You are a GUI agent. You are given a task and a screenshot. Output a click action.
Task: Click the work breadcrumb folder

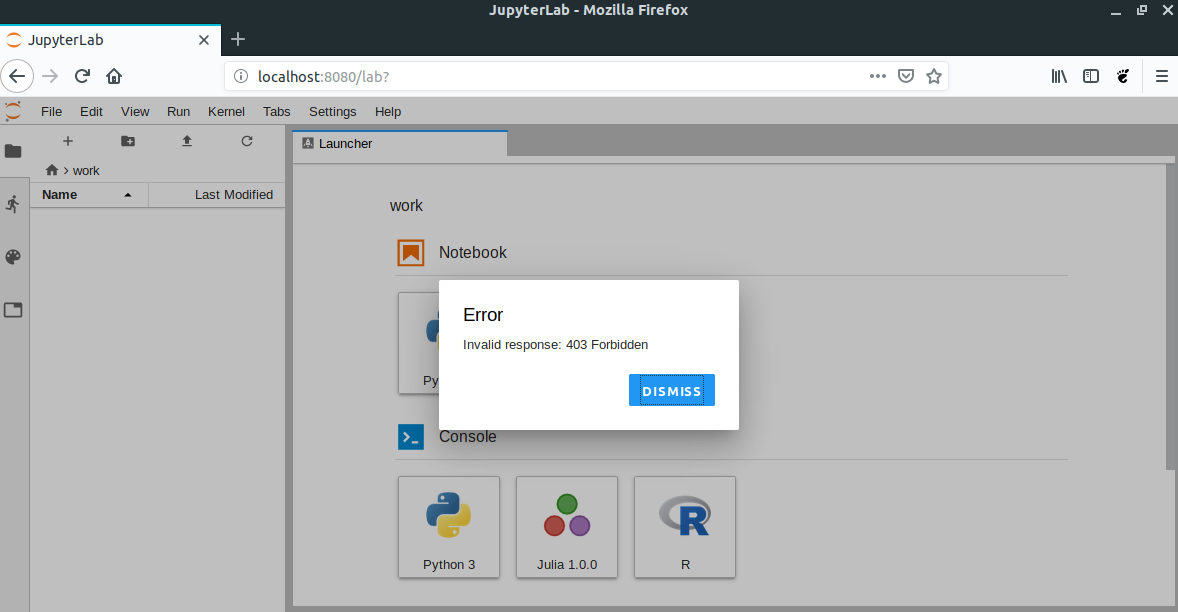point(86,170)
